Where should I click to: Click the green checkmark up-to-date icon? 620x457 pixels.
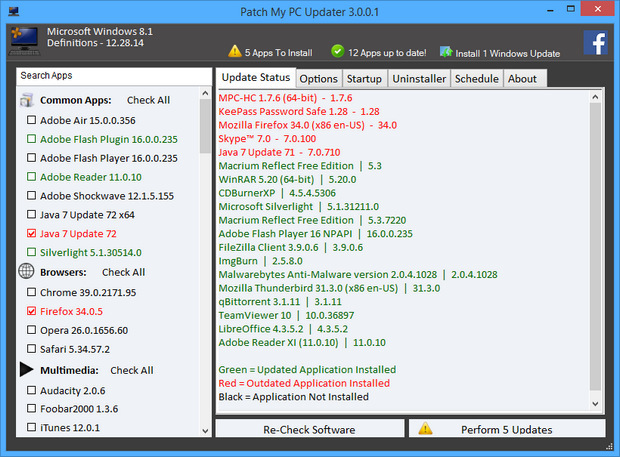click(x=338, y=51)
